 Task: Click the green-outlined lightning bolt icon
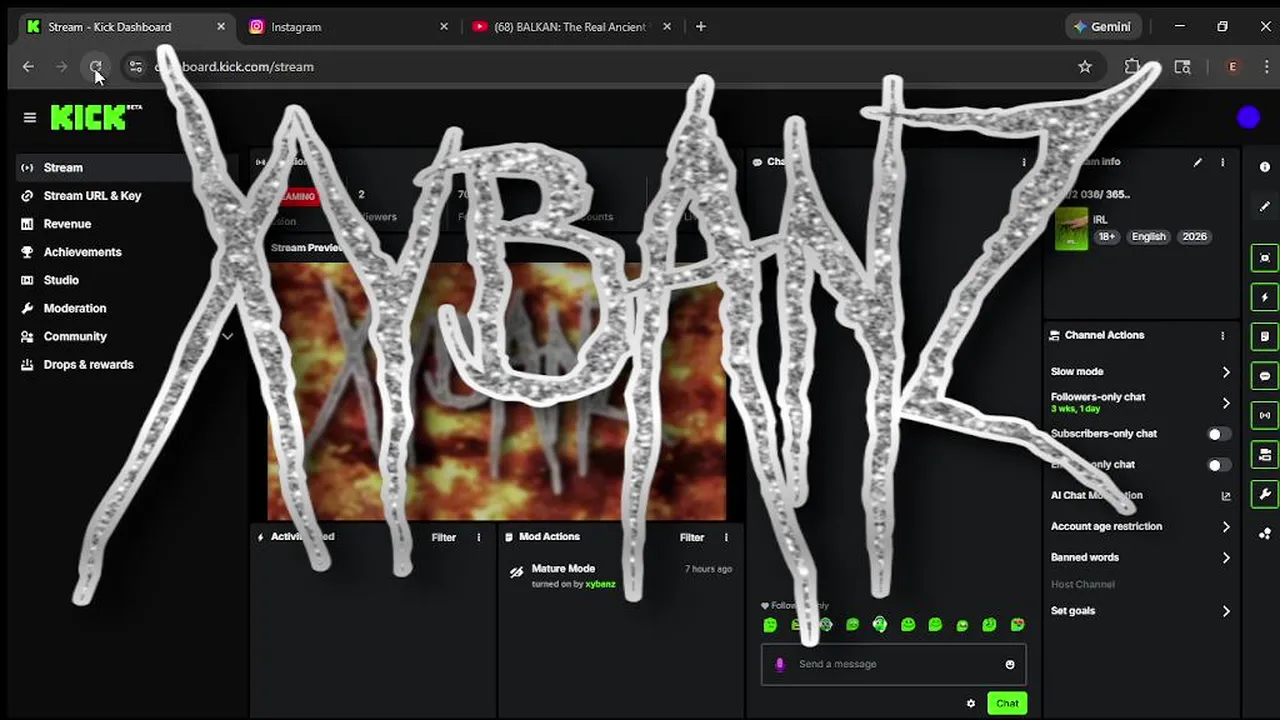tap(1265, 297)
